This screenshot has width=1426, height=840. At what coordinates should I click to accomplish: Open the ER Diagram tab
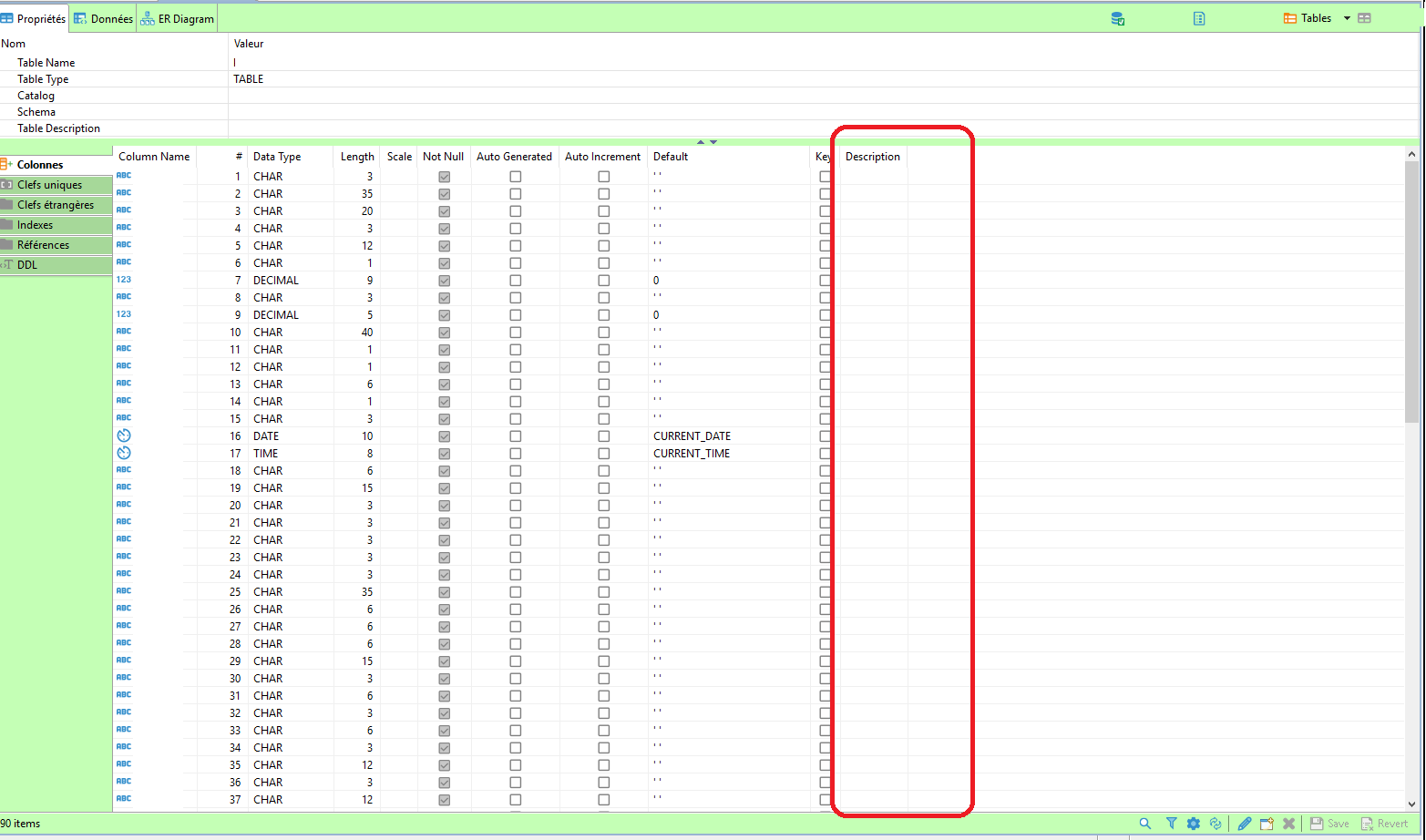click(x=176, y=17)
